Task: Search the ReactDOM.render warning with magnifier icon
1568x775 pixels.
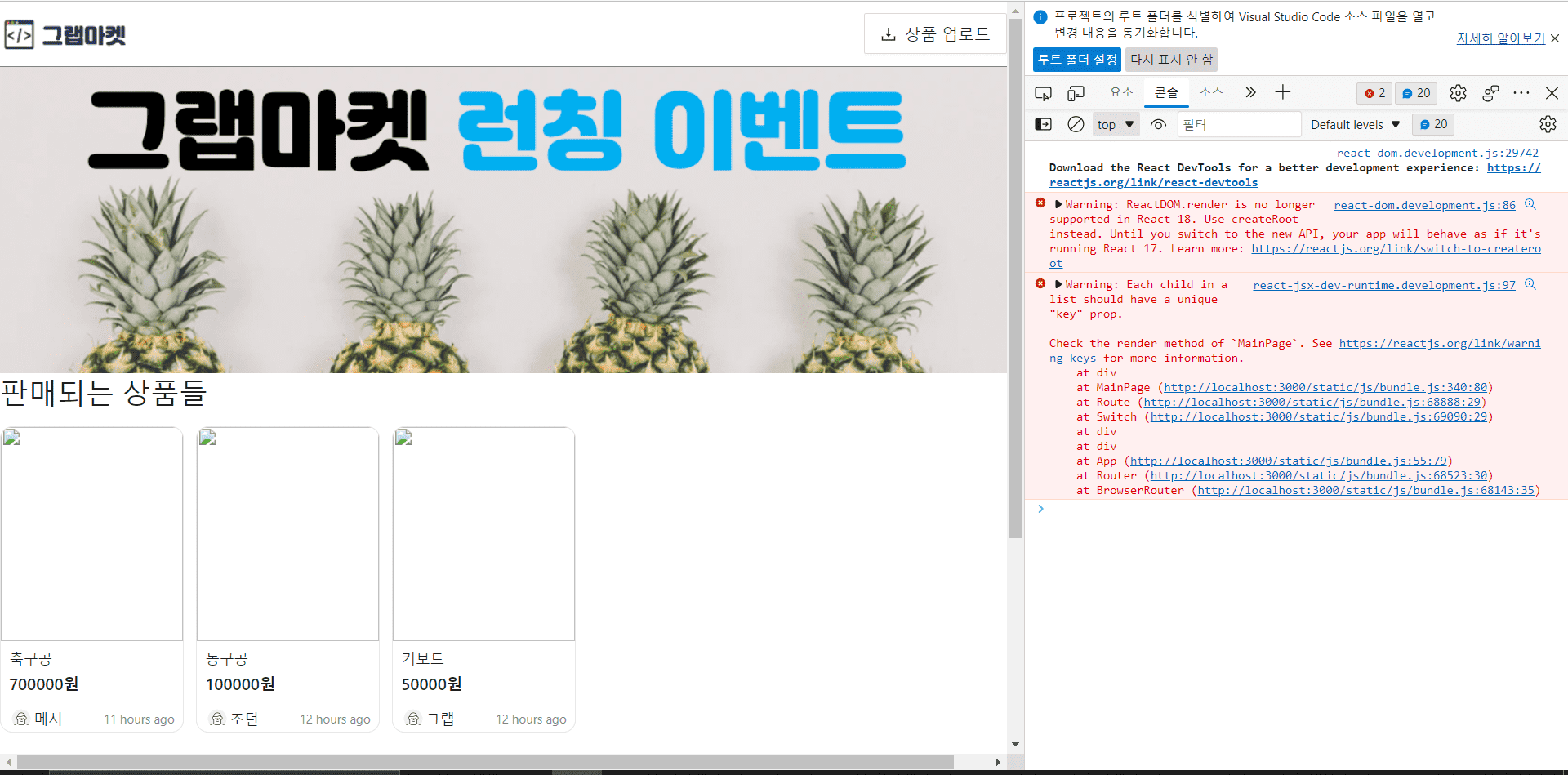Action: tap(1530, 204)
